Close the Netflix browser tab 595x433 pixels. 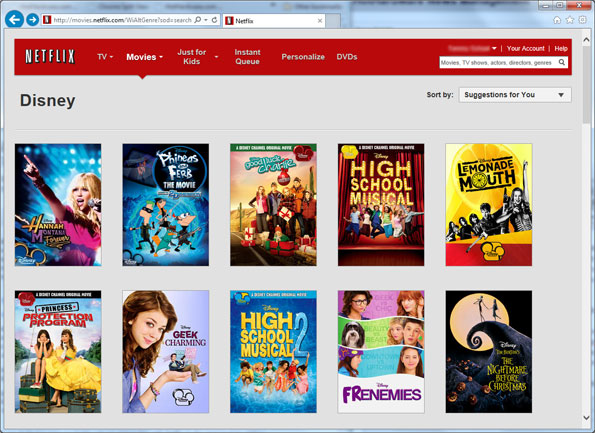(x=320, y=21)
